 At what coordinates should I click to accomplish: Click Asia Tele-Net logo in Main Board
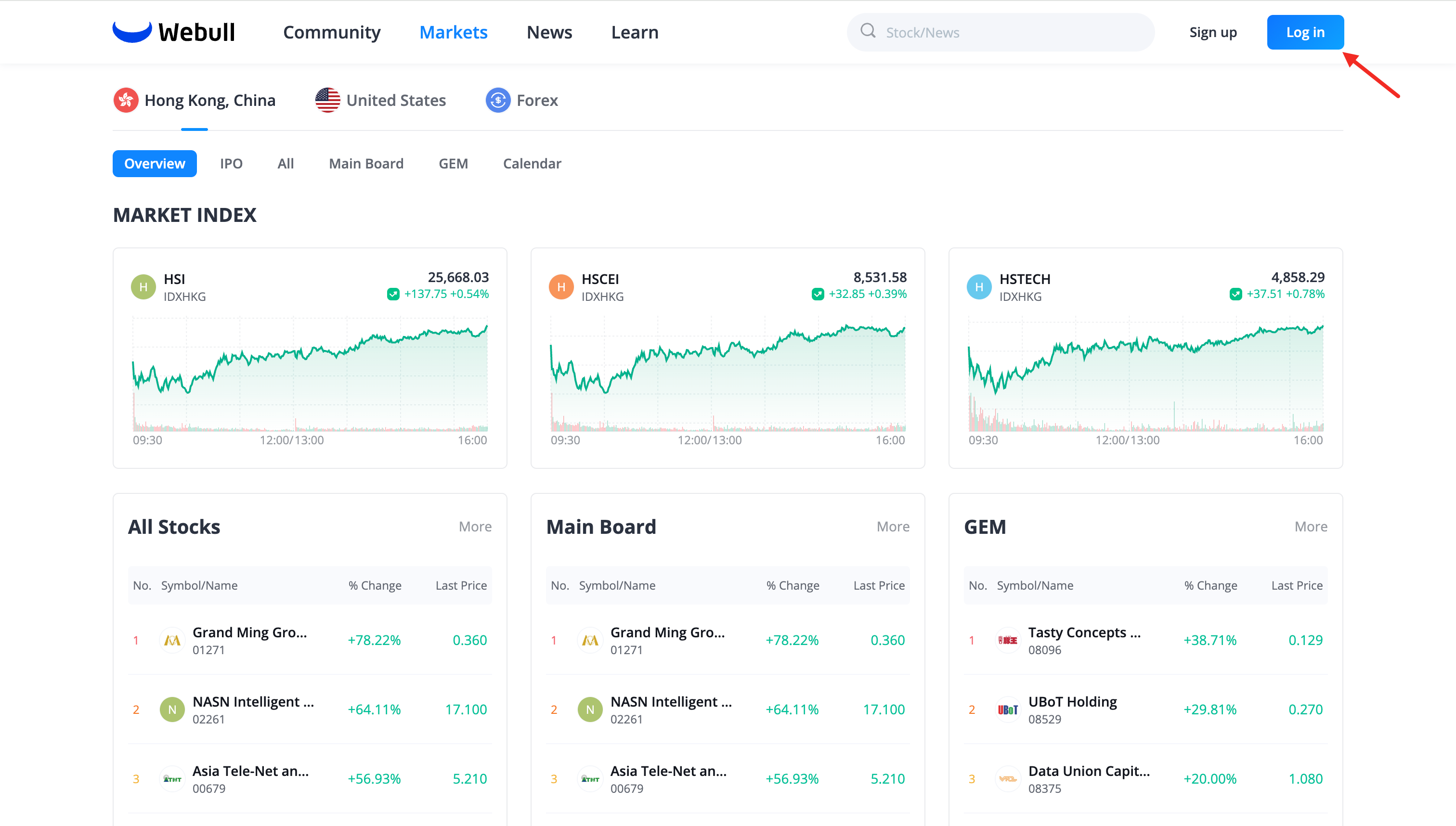point(589,779)
